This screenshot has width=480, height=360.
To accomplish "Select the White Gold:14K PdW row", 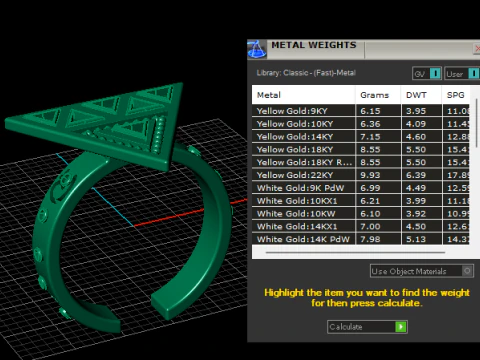I will 361,239.
